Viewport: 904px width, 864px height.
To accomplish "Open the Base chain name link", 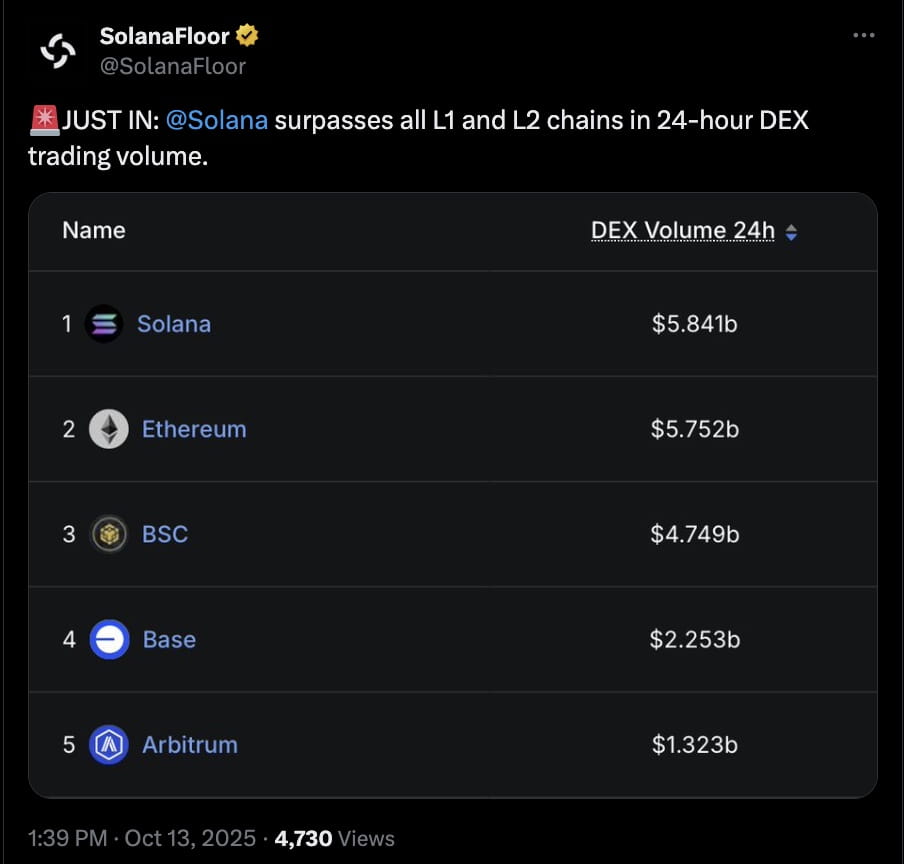I will [169, 639].
